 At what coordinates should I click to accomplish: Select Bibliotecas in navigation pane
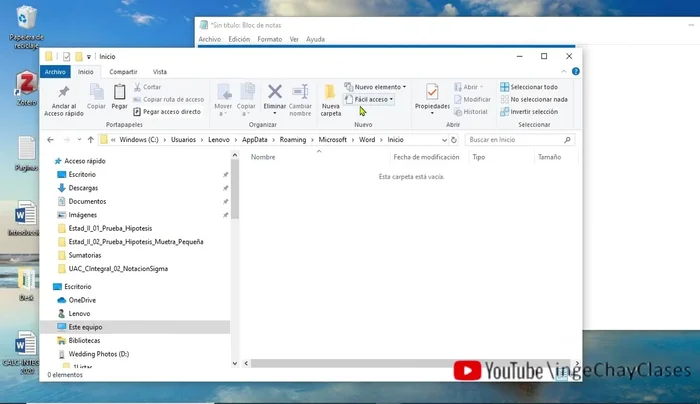coord(84,341)
